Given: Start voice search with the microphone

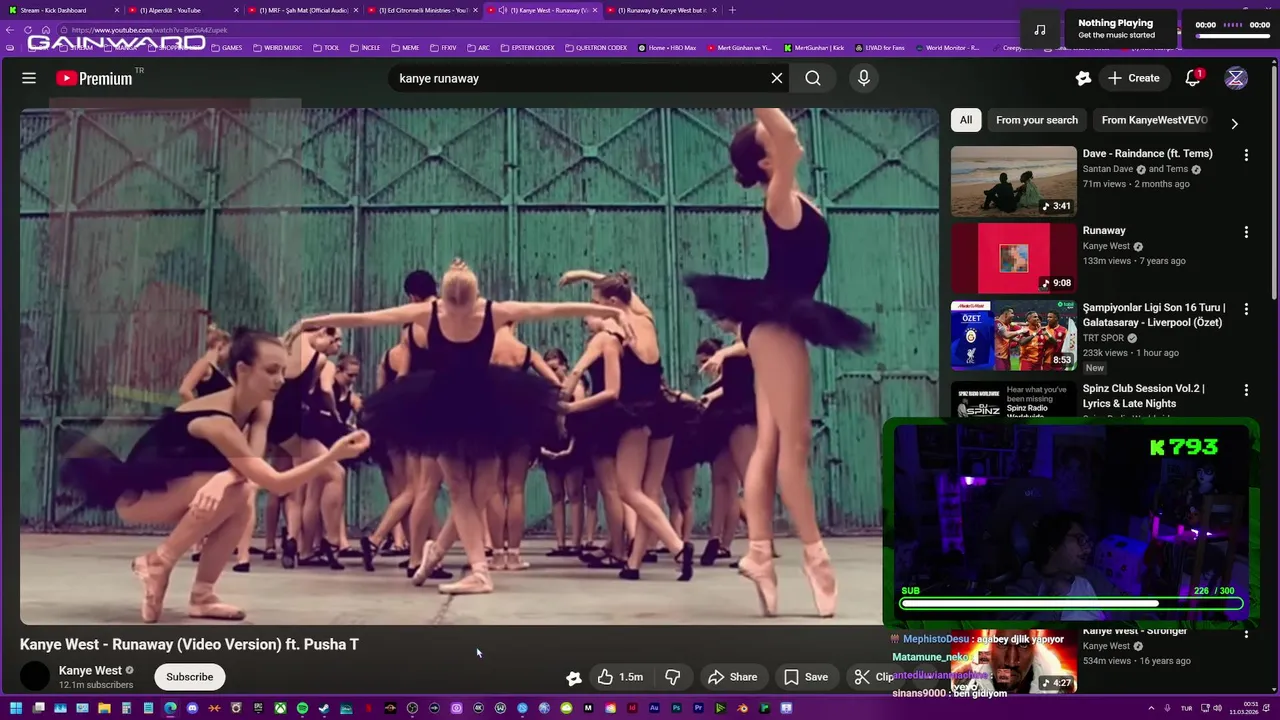Looking at the screenshot, I should click(x=864, y=78).
